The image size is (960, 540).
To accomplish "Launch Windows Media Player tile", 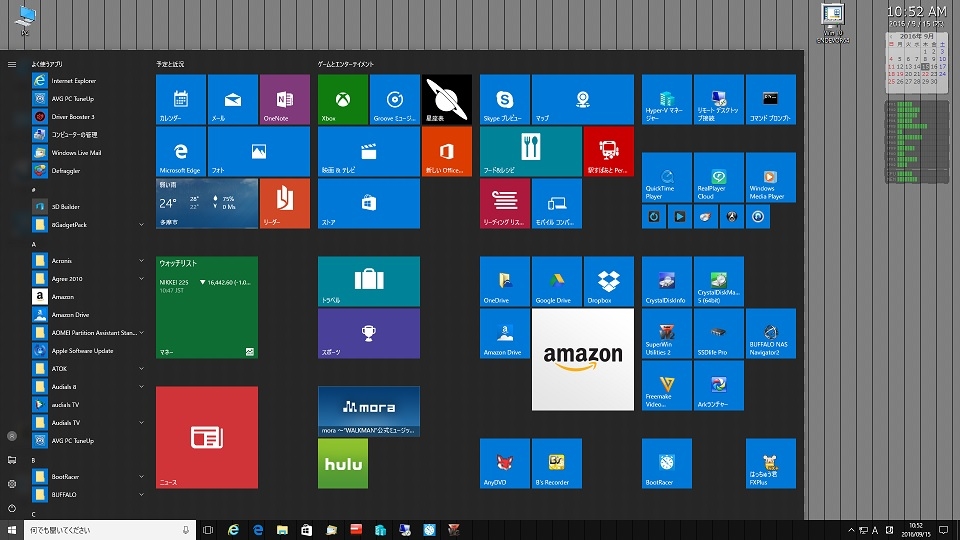I will point(771,178).
